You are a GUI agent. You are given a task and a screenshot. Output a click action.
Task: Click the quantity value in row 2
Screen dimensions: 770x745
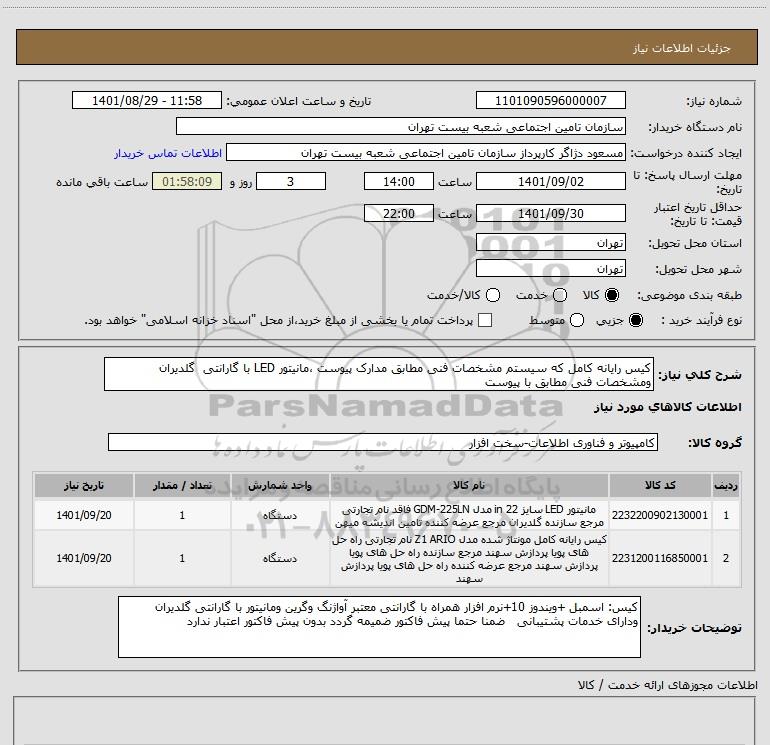tap(182, 558)
